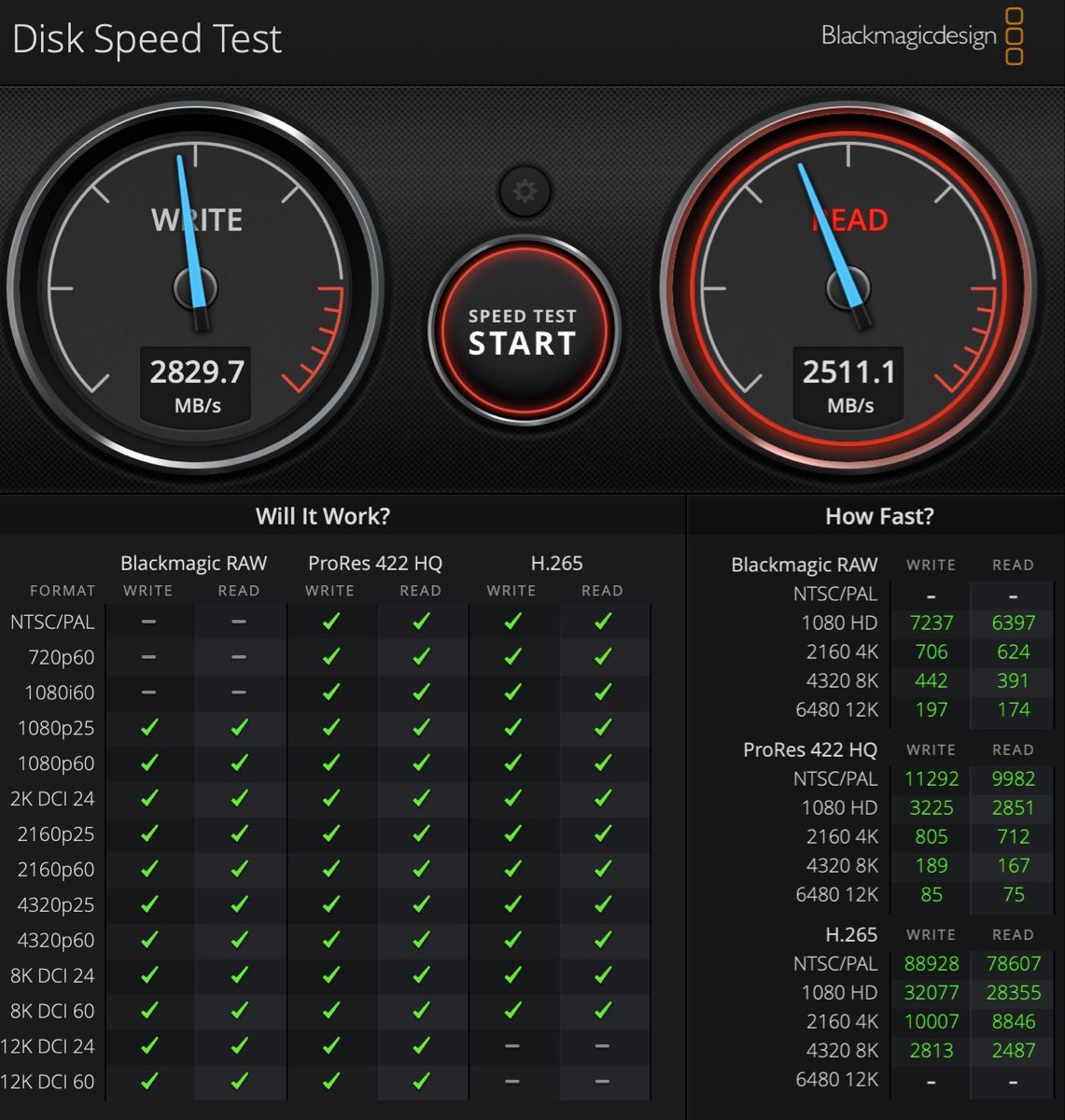The image size is (1065, 1120).
Task: Click ProRes 2160 4K read value 712
Action: [1013, 836]
